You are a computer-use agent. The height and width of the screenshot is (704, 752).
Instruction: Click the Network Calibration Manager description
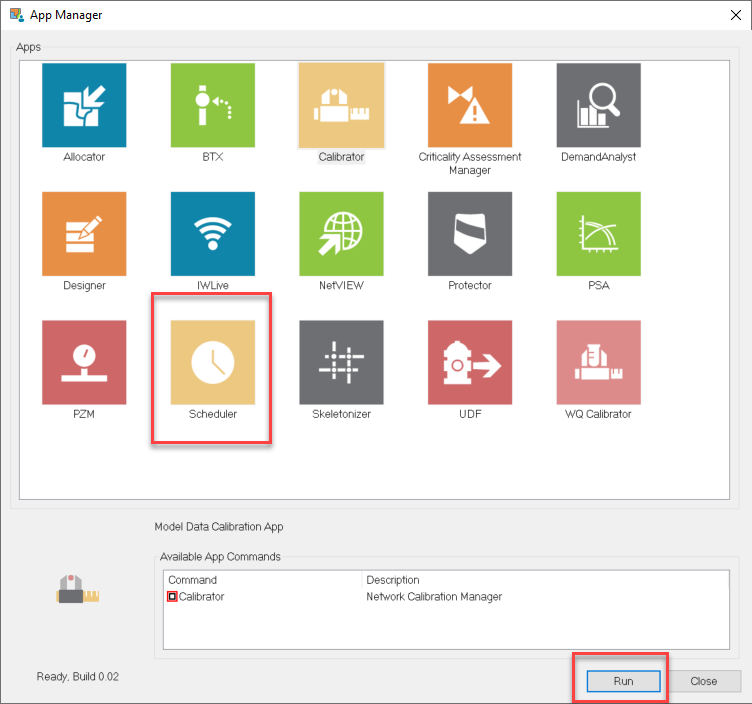pos(434,597)
